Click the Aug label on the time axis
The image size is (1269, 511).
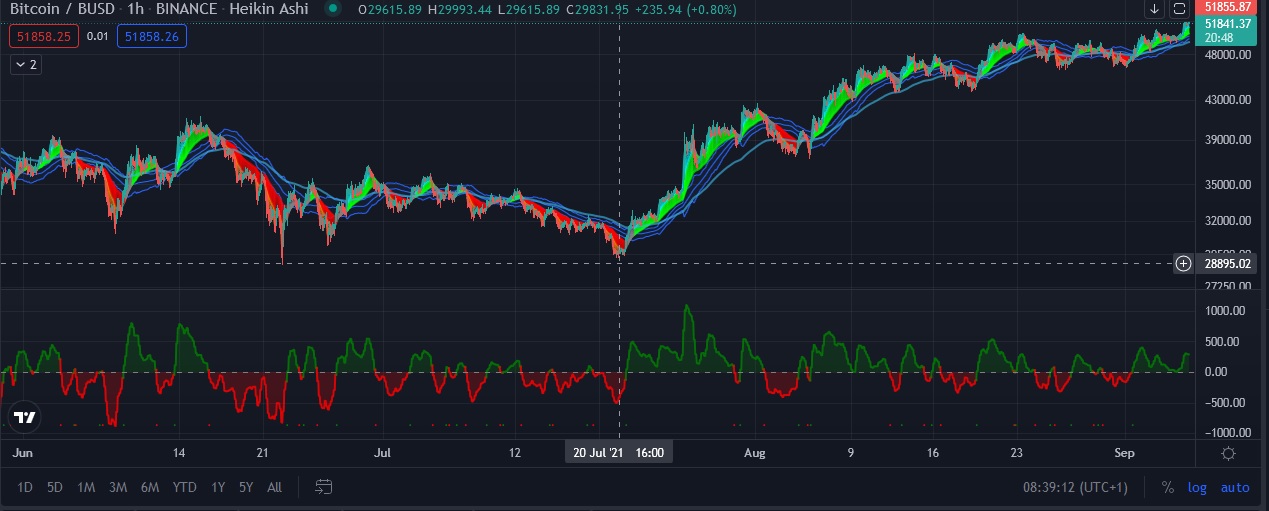[755, 453]
